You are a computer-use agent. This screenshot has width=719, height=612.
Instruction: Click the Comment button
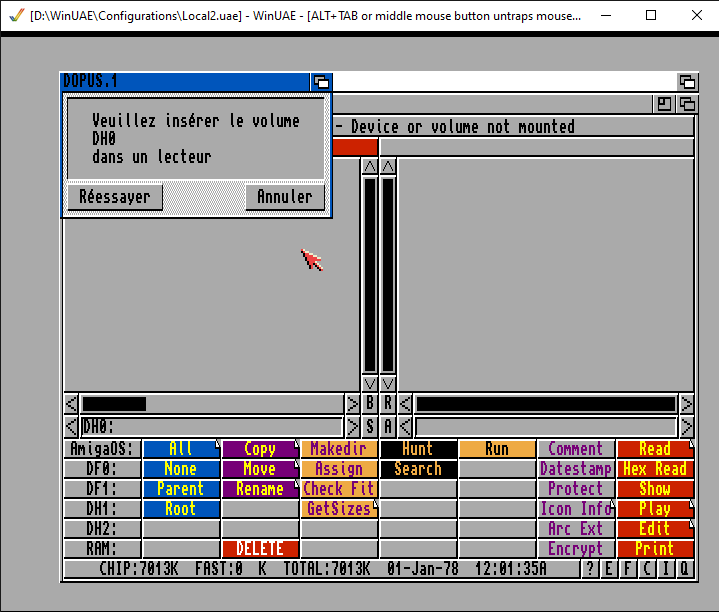(x=576, y=449)
